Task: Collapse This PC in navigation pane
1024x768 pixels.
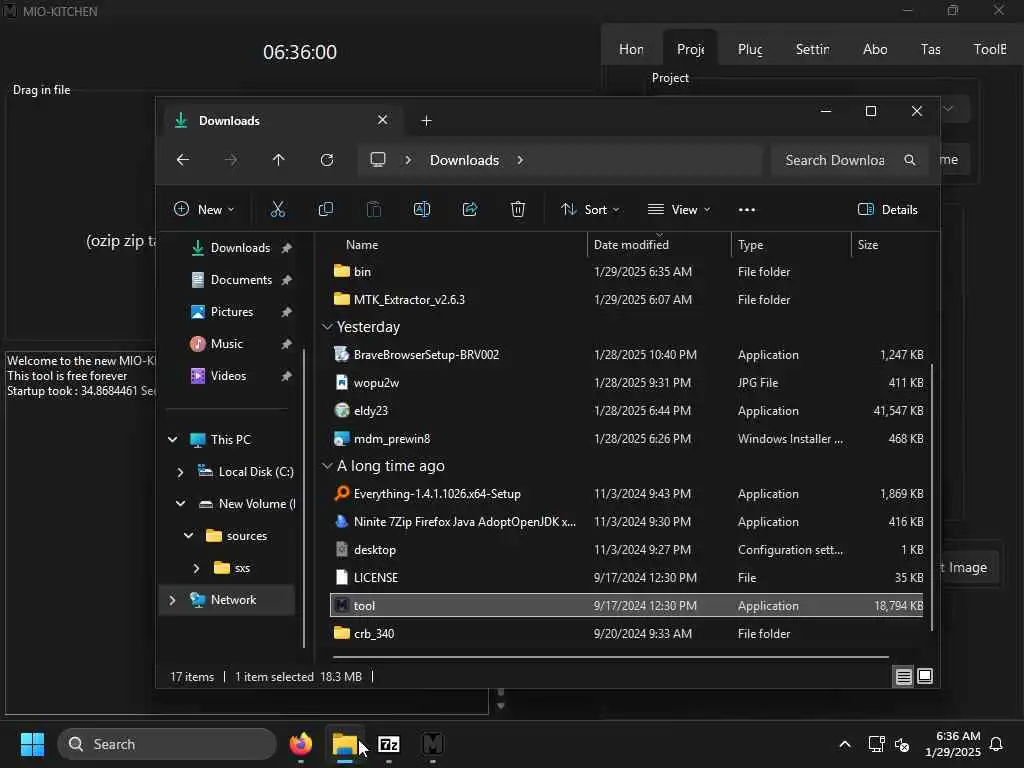Action: 172,440
